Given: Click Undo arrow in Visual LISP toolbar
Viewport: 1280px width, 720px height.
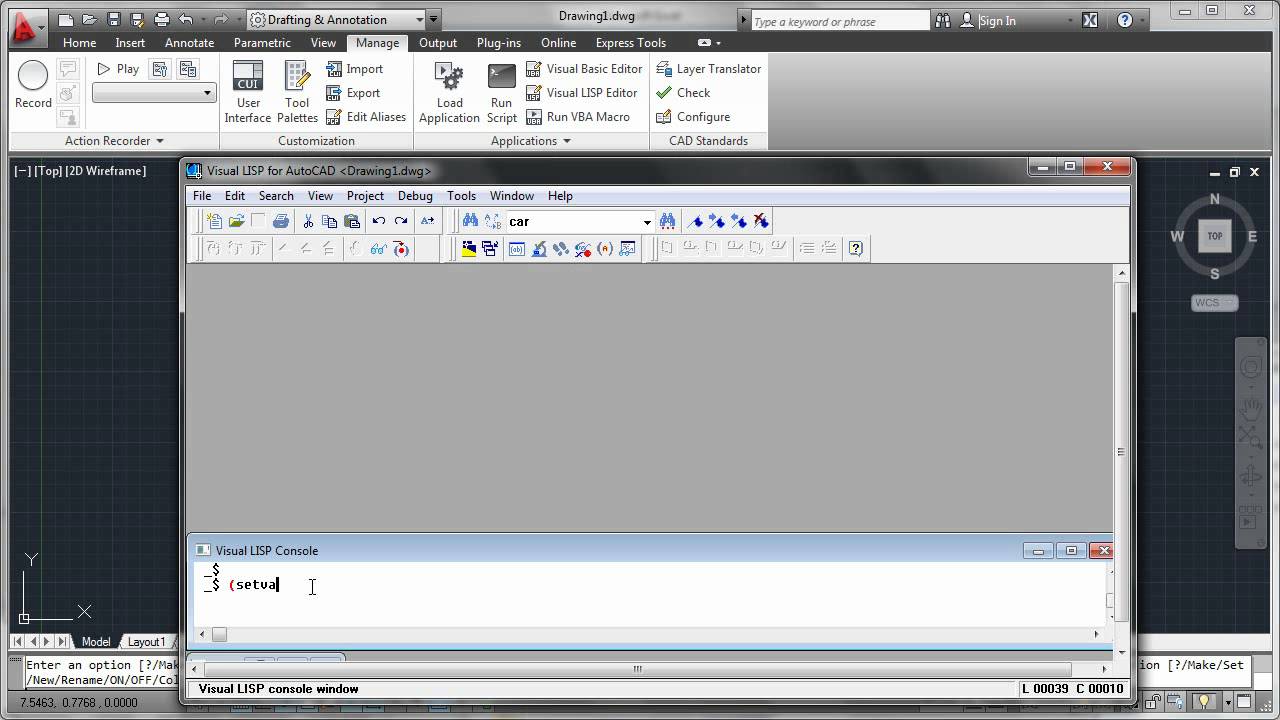Looking at the screenshot, I should tap(378, 221).
